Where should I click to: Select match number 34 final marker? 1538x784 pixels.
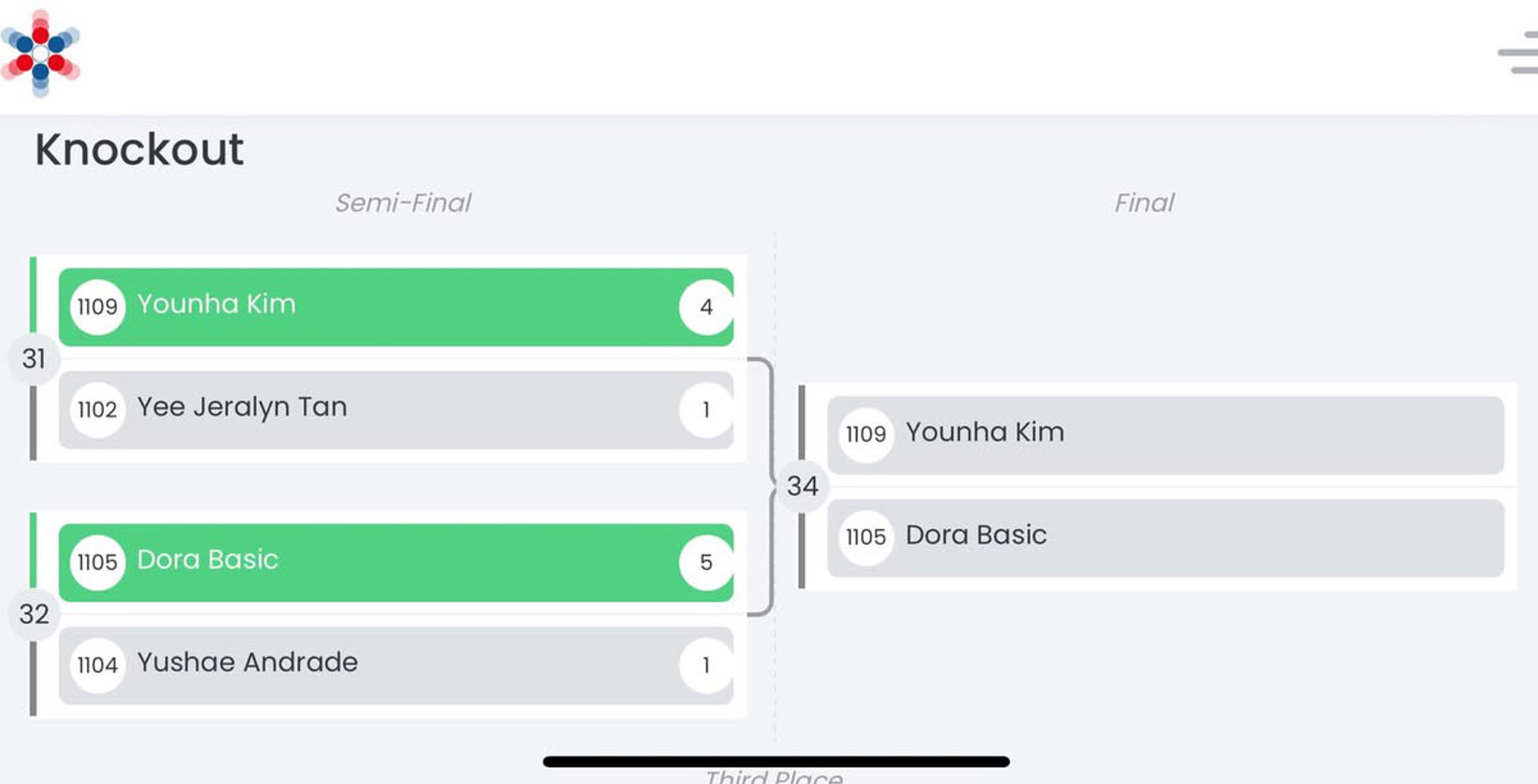(802, 486)
